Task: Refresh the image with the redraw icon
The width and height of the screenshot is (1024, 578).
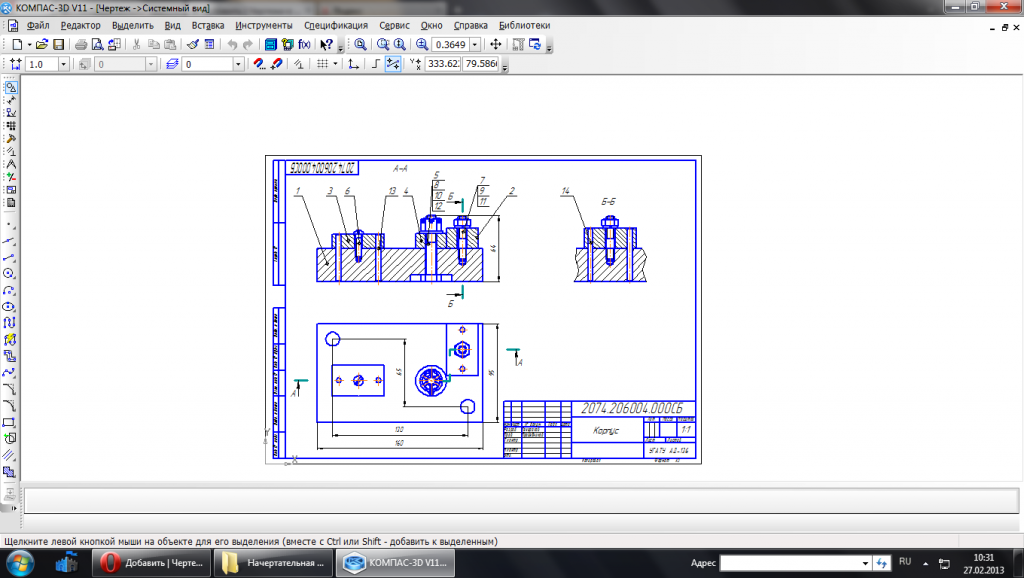Action: (535, 44)
